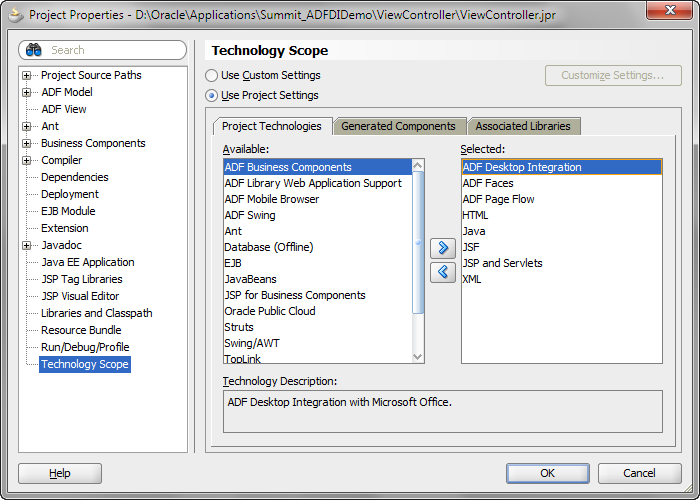
Task: Select ADF Mobile Browser in Available
Action: (x=317, y=199)
